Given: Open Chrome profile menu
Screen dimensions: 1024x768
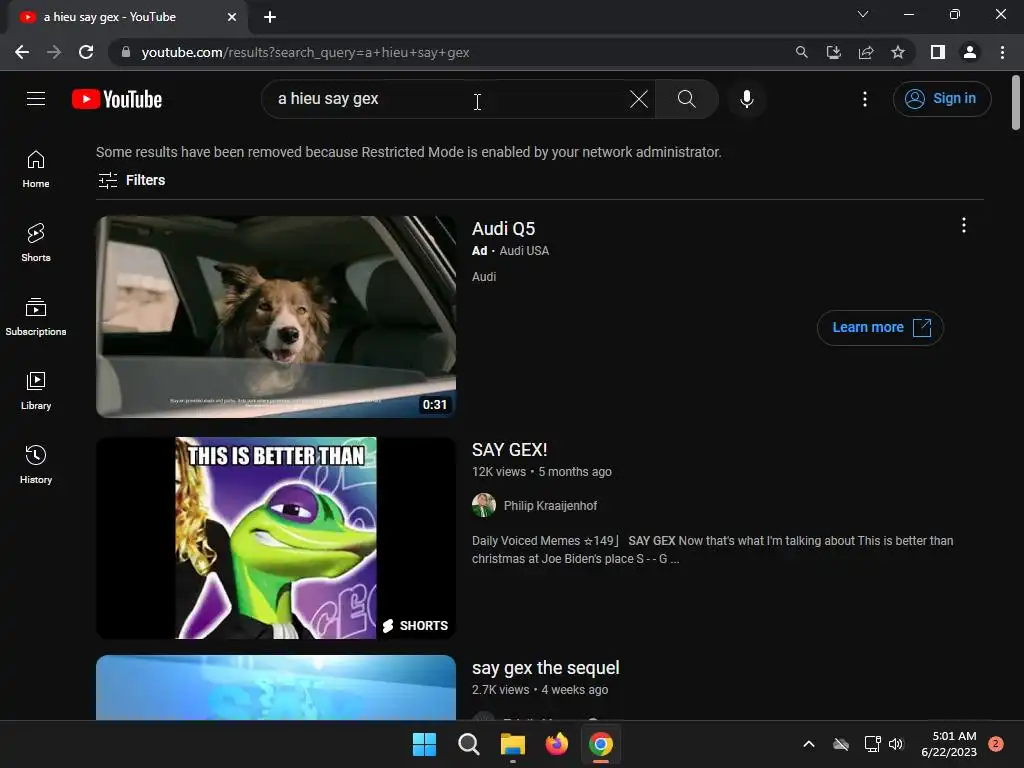Looking at the screenshot, I should click(x=970, y=52).
